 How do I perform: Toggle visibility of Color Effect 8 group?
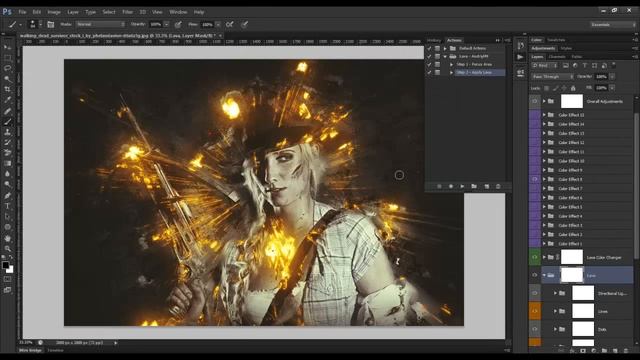pyautogui.click(x=535, y=179)
